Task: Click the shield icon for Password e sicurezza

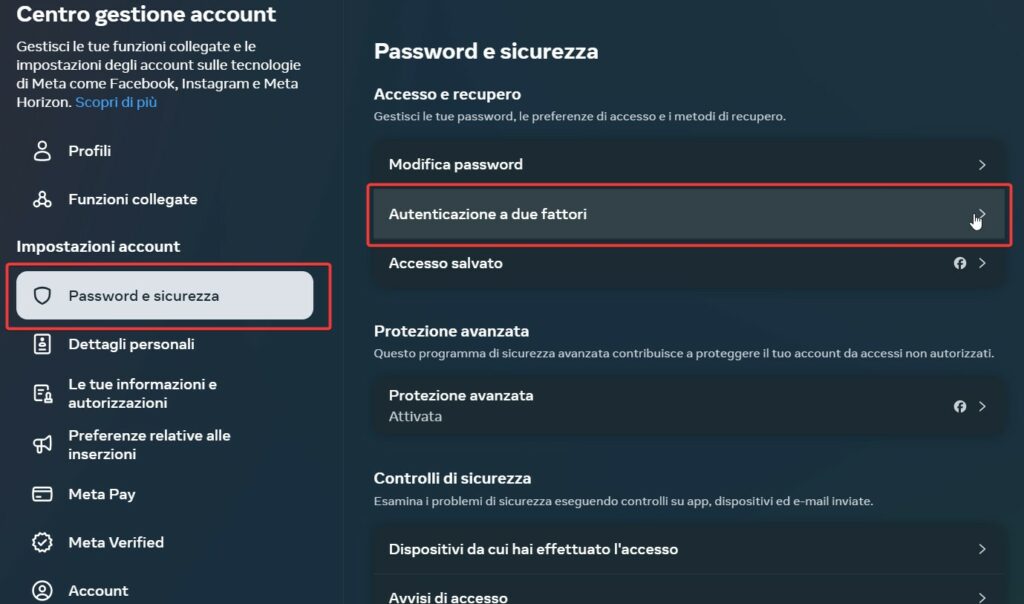Action: (x=42, y=296)
